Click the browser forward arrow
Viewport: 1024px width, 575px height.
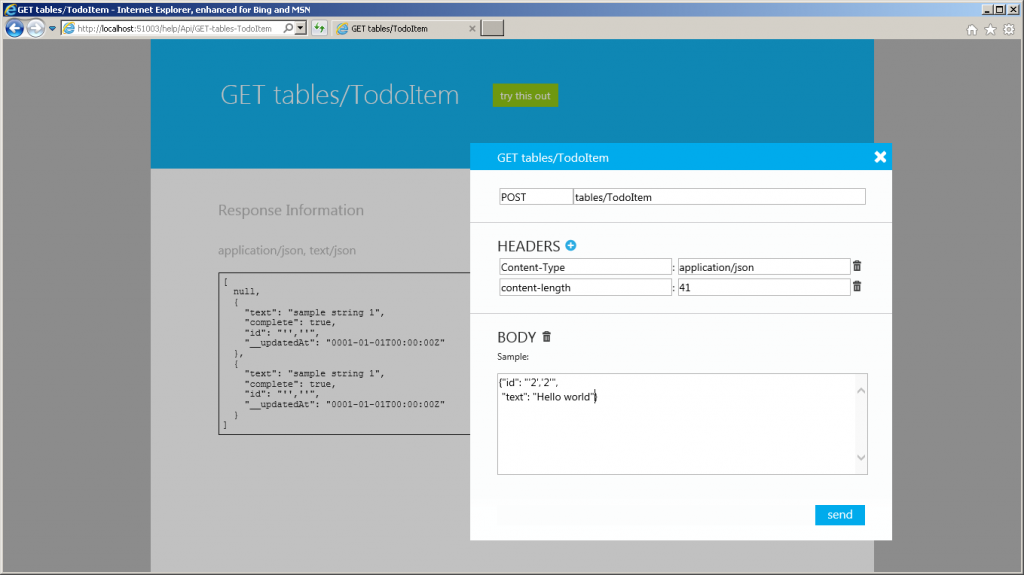point(35,28)
